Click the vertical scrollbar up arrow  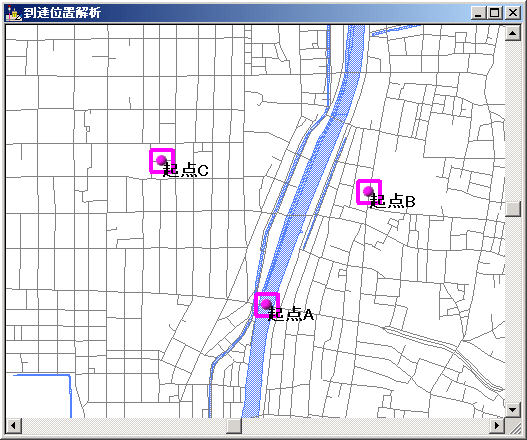coord(513,33)
